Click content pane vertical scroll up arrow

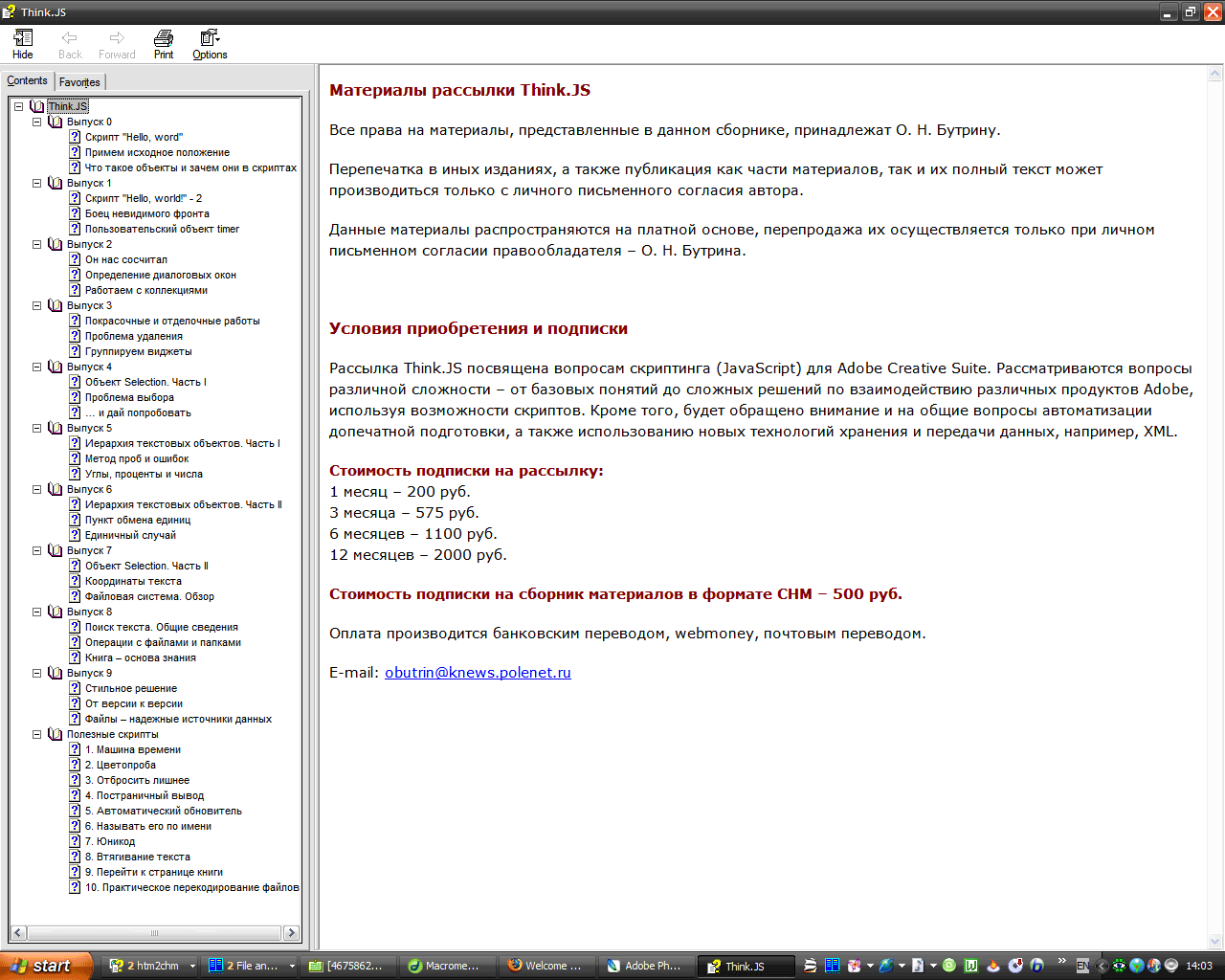click(1216, 74)
